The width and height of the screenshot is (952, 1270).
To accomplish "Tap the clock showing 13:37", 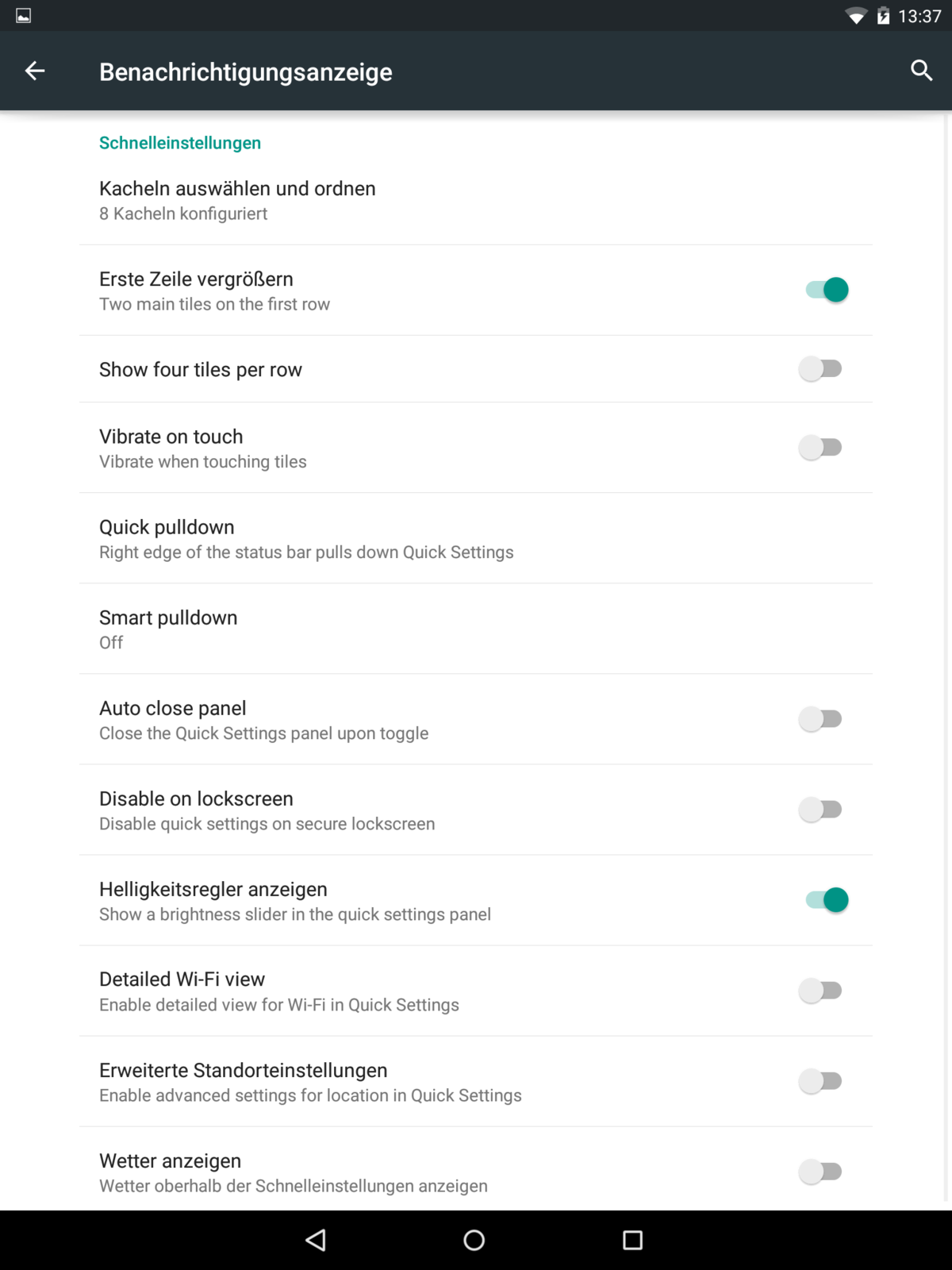I will tap(919, 16).
